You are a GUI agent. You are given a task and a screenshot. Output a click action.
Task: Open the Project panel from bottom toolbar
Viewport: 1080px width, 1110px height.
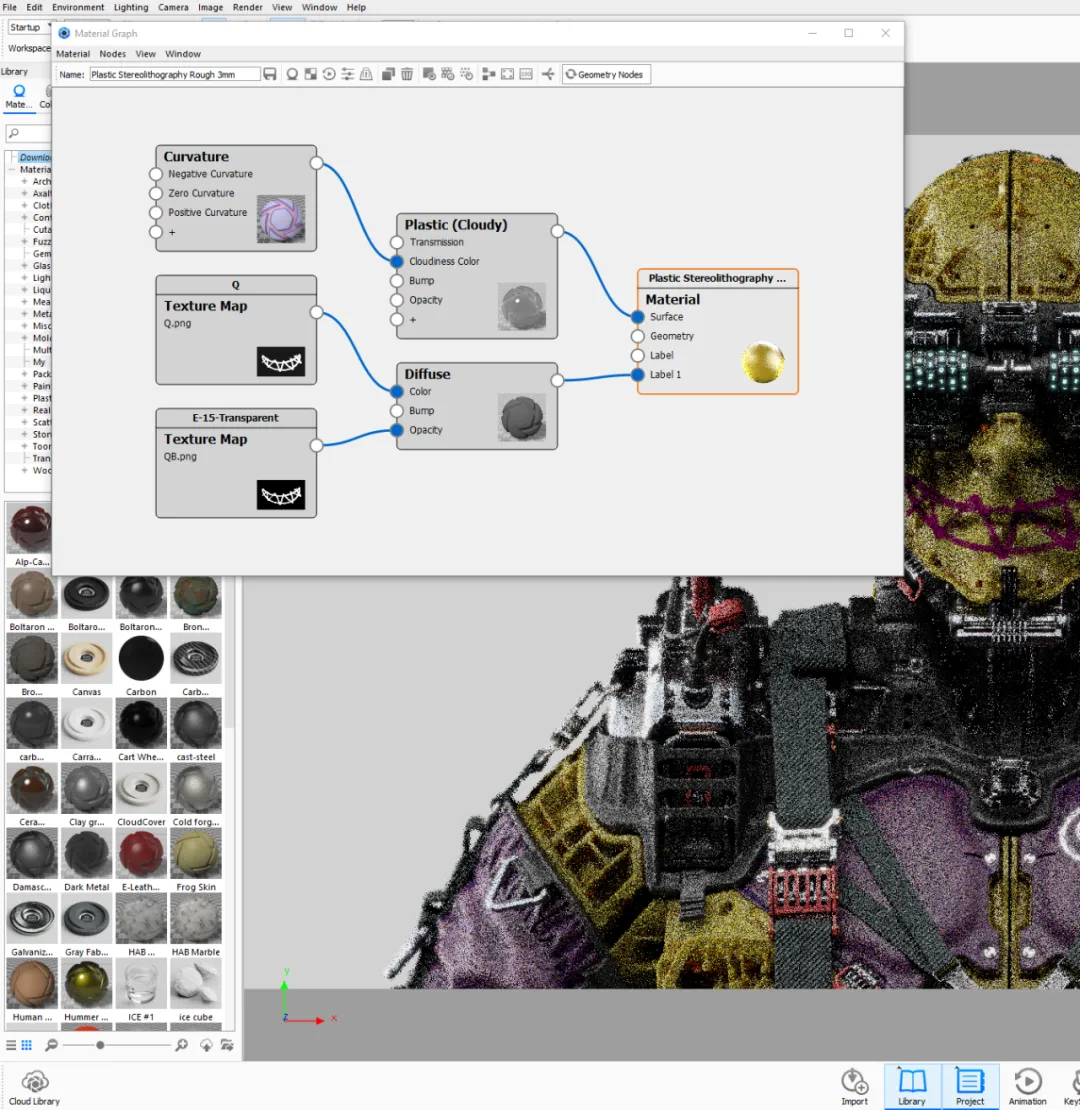click(970, 1087)
